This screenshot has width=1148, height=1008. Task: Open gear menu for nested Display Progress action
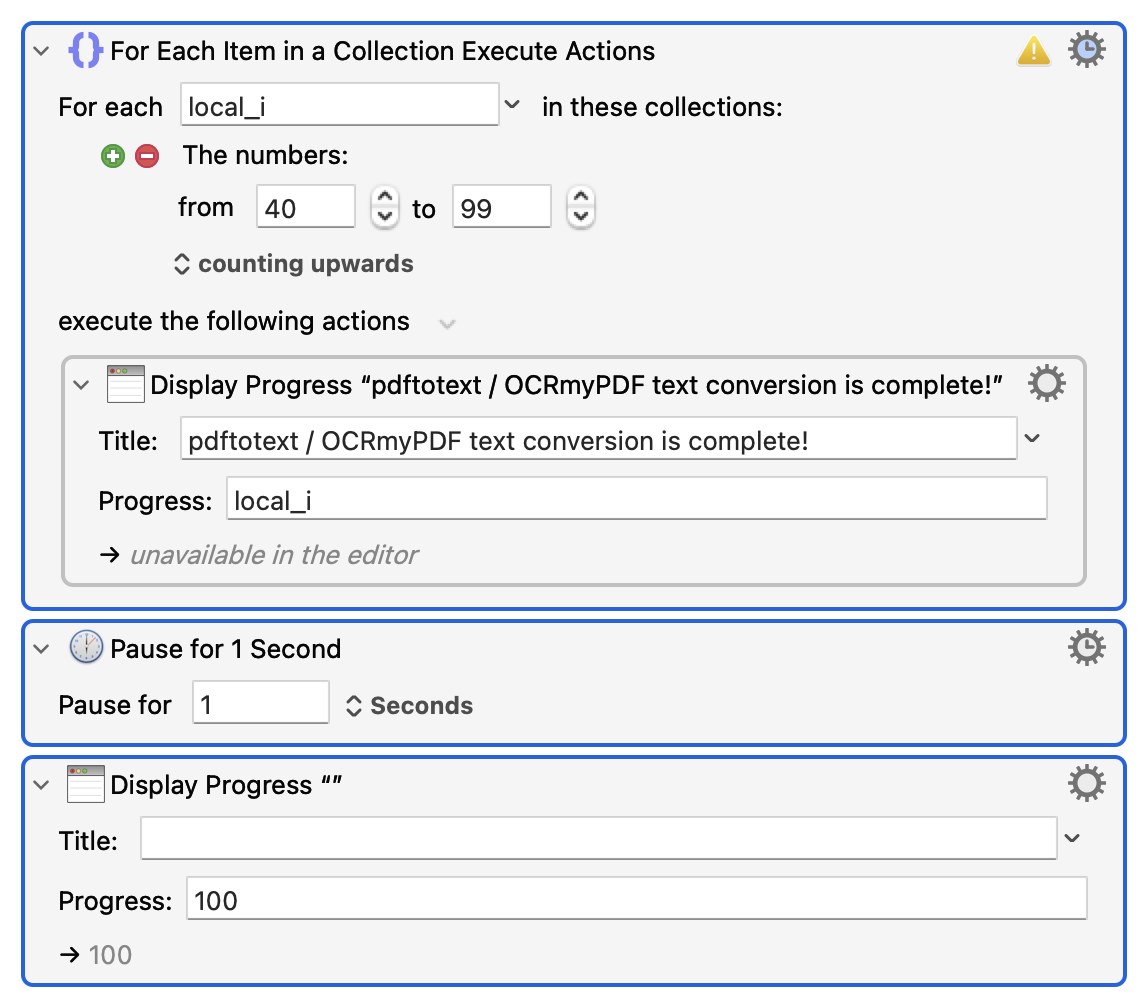click(1047, 384)
